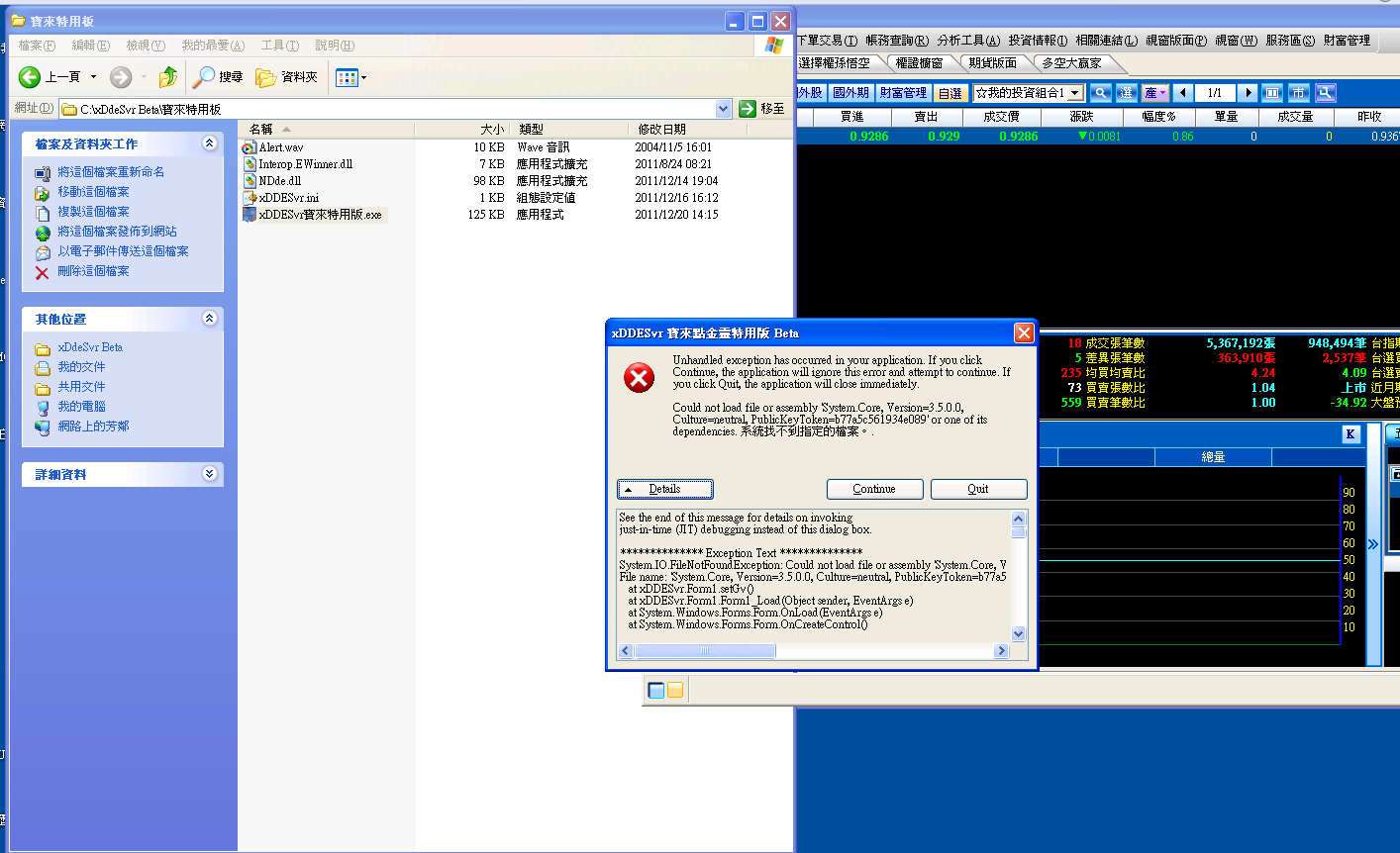Select the Alert.wav file icon
Viewport: 1400px width, 853px height.
[250, 147]
